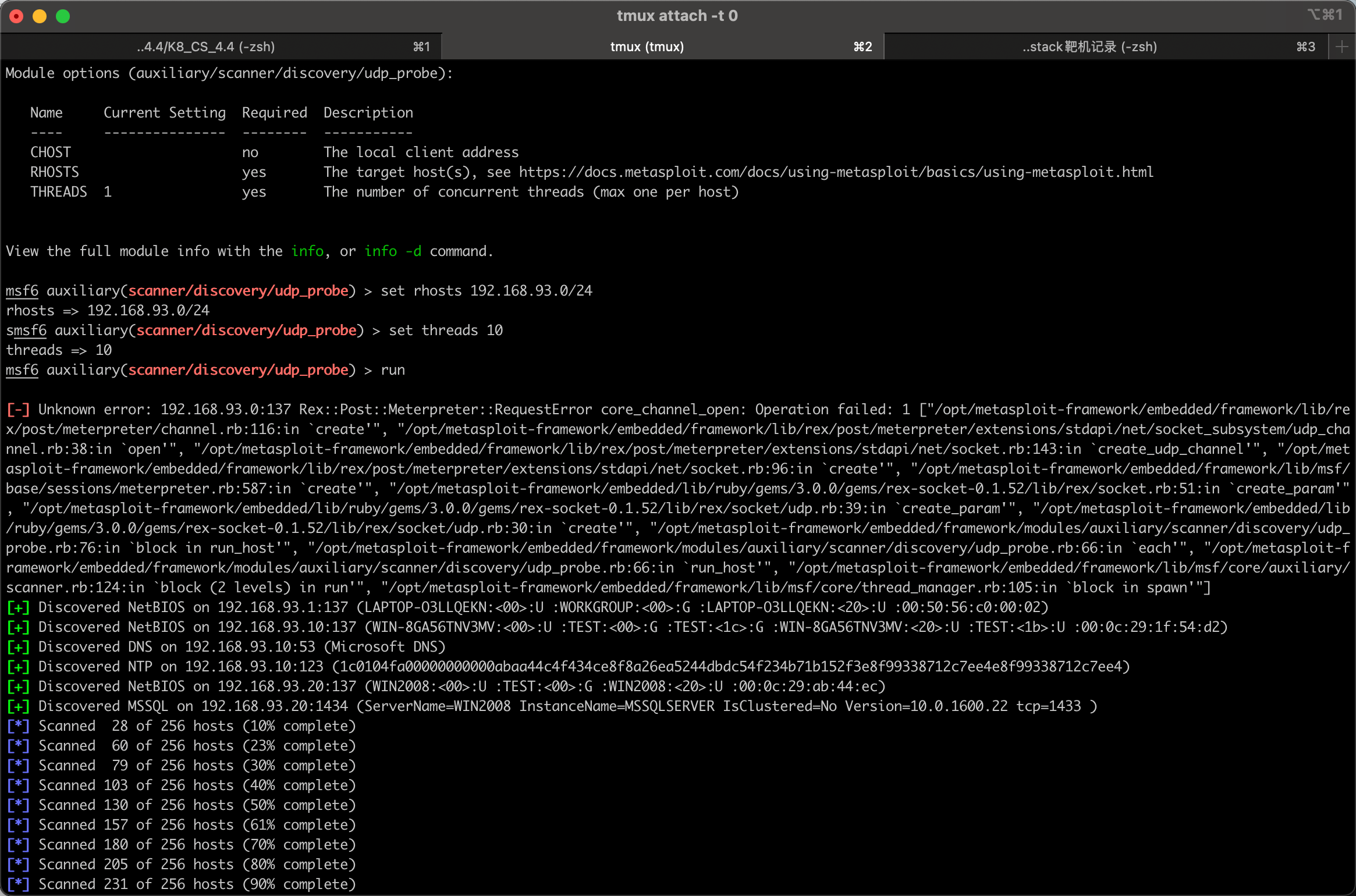Click 'Scanned 103 of 256 hosts' line

tap(181, 785)
